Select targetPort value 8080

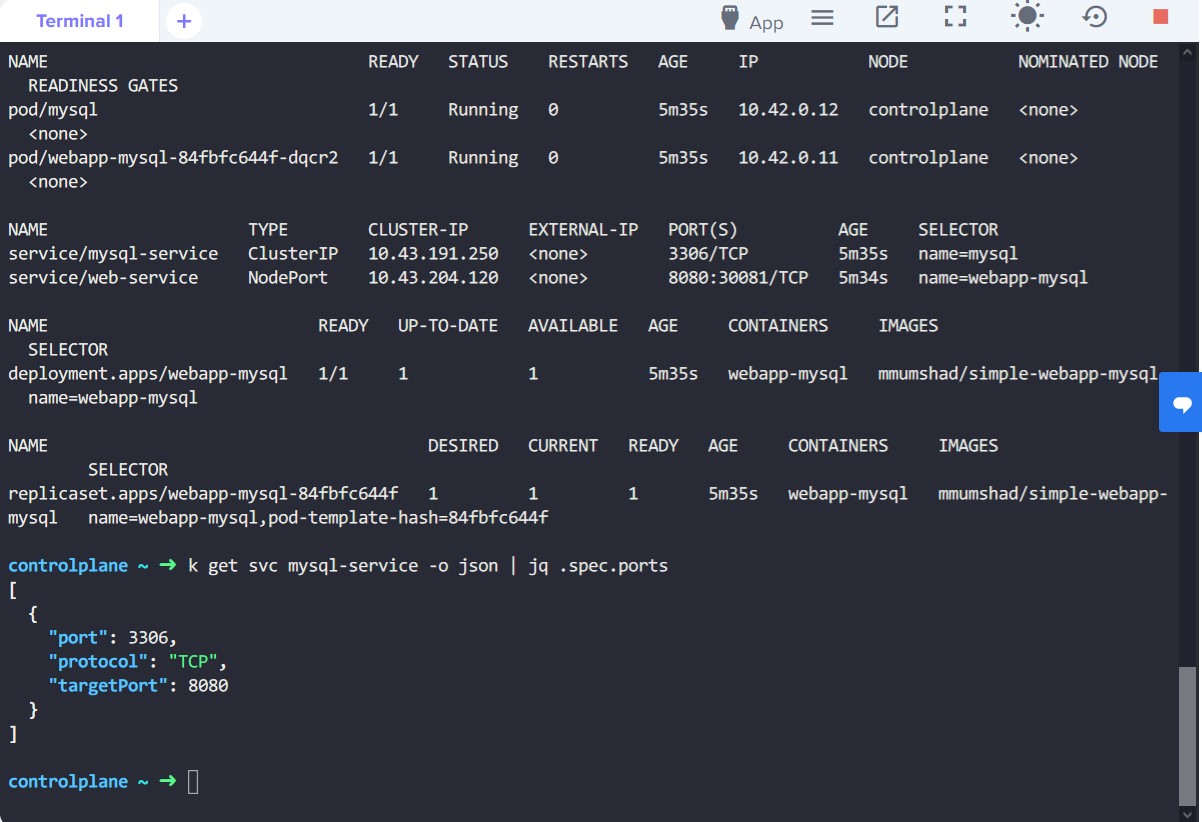coord(208,686)
